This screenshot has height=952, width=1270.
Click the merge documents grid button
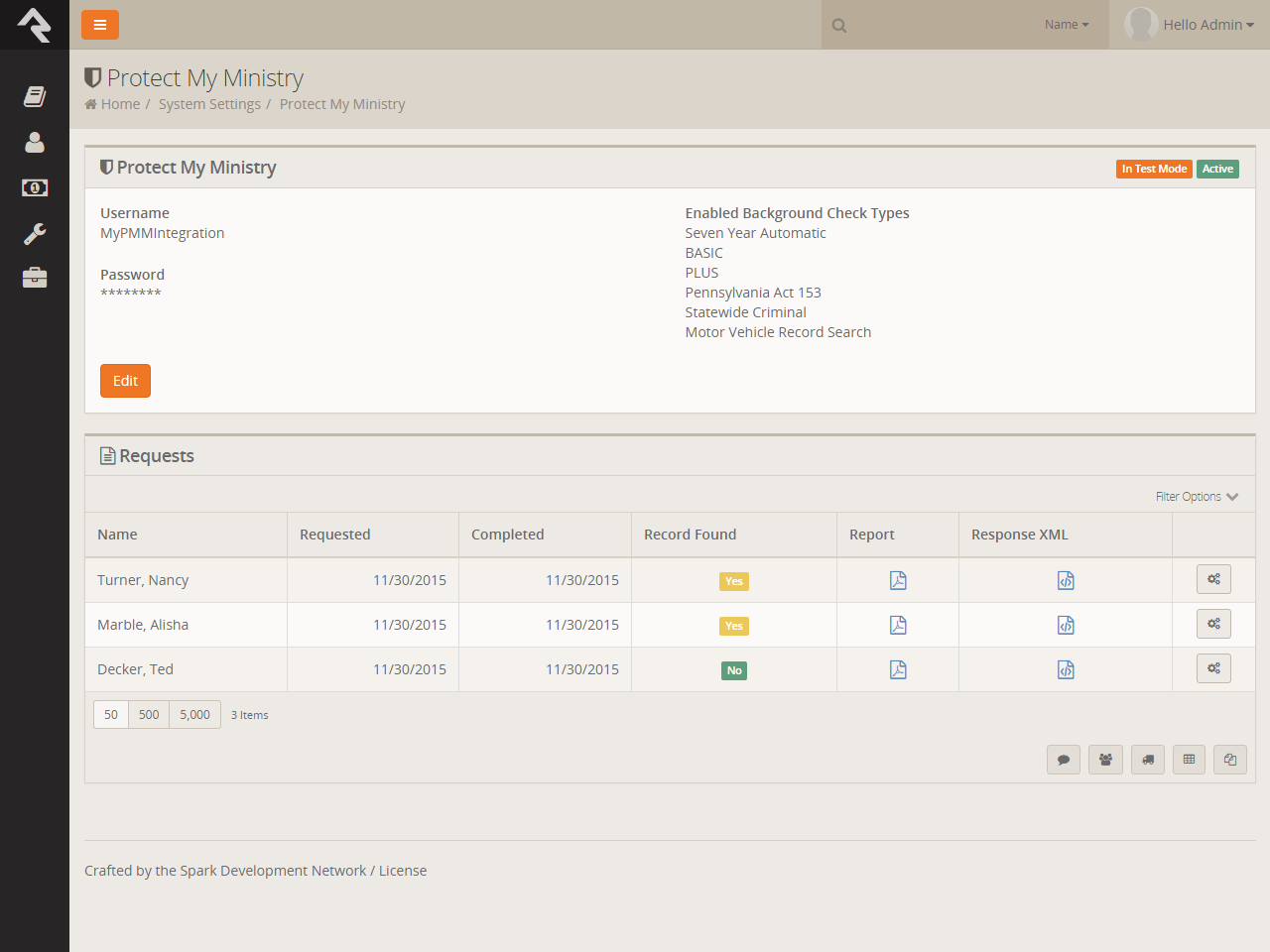(x=1230, y=760)
